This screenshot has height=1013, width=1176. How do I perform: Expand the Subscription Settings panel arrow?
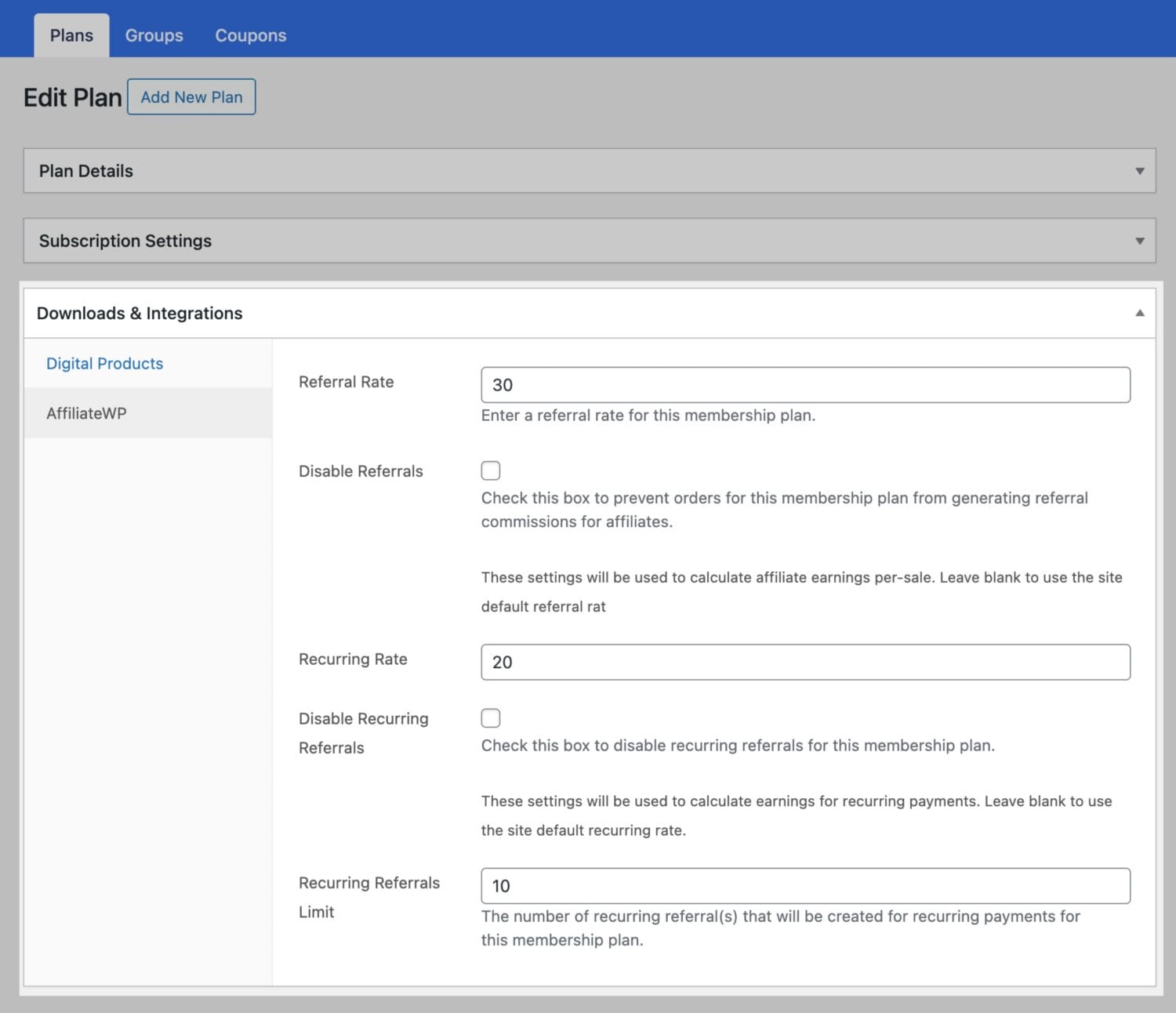(x=1140, y=241)
